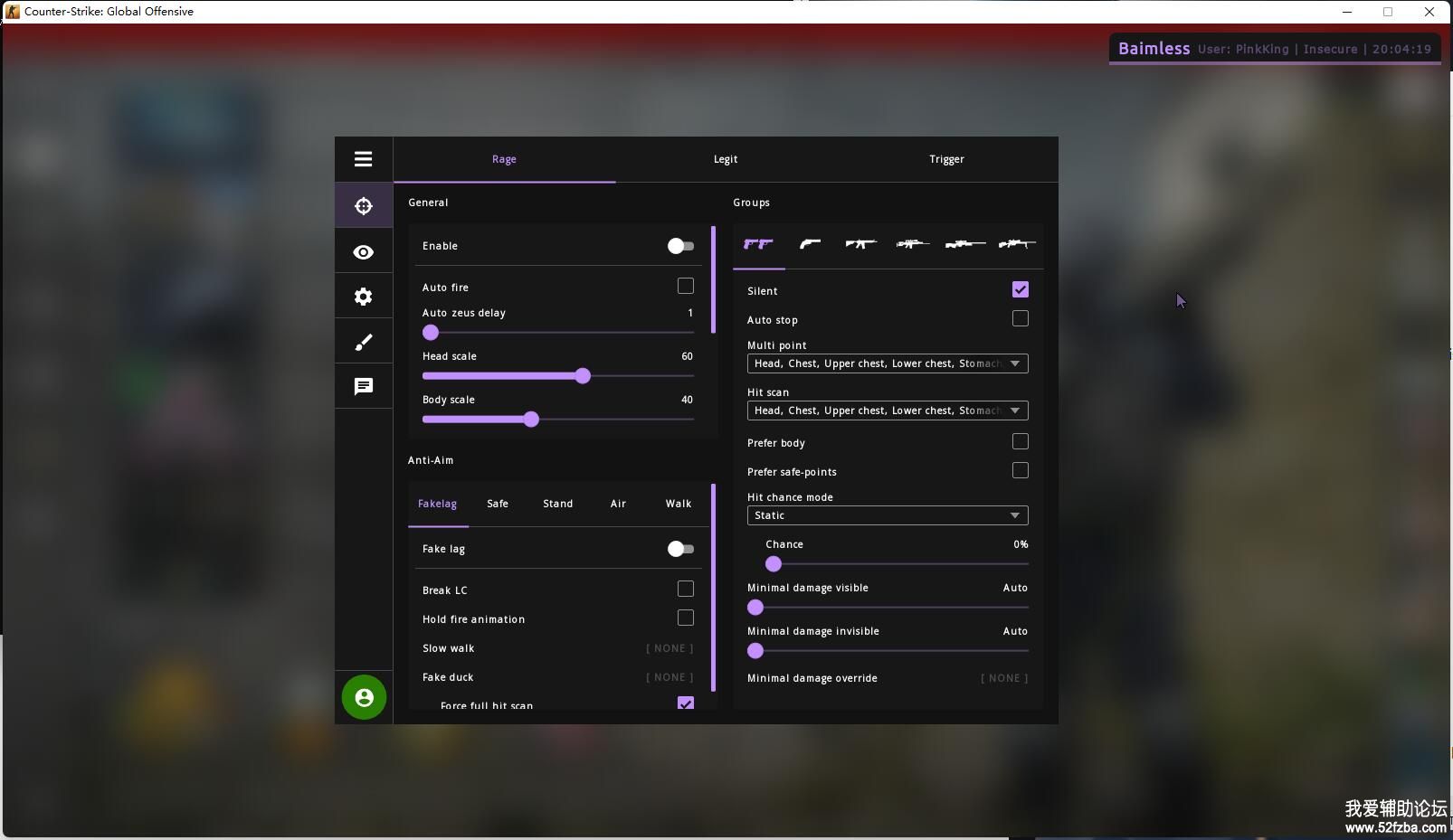Toggle the Enable switch under General
This screenshot has height=840, width=1453.
click(680, 246)
